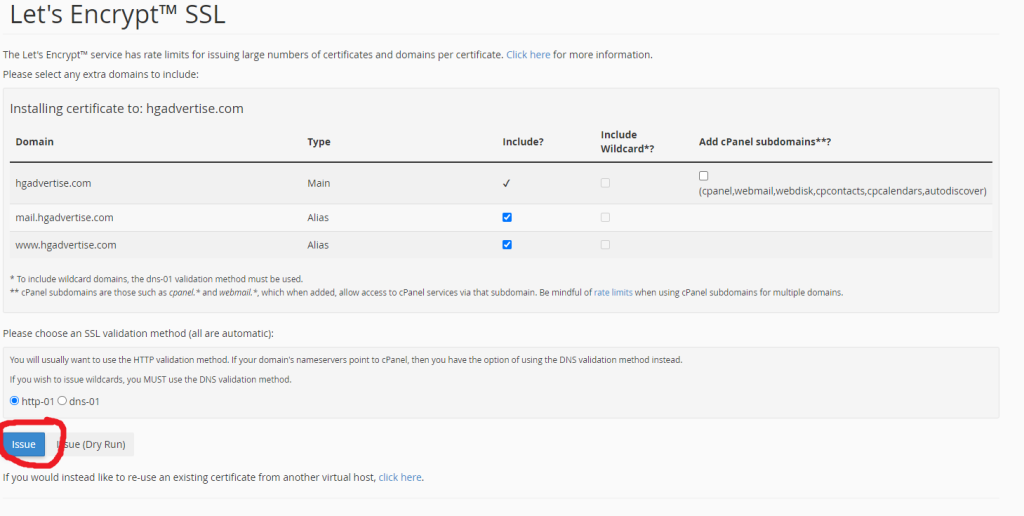Viewport: 1024px width, 516px height.
Task: Click wildcard checkbox for hgadvertise.com row
Action: [x=606, y=183]
